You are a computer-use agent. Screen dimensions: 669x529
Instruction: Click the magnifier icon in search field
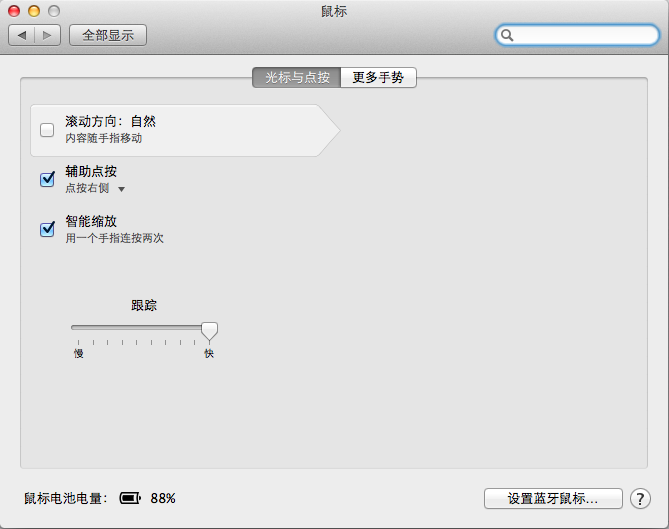click(506, 35)
